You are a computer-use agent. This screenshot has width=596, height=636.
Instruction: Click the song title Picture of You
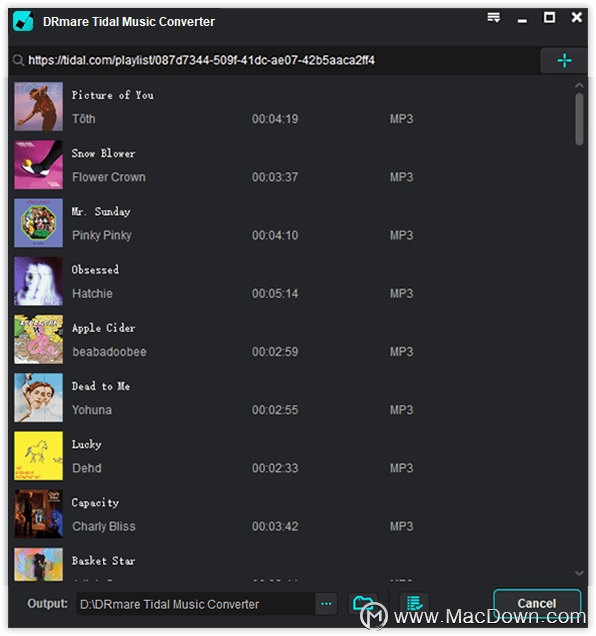pos(113,95)
